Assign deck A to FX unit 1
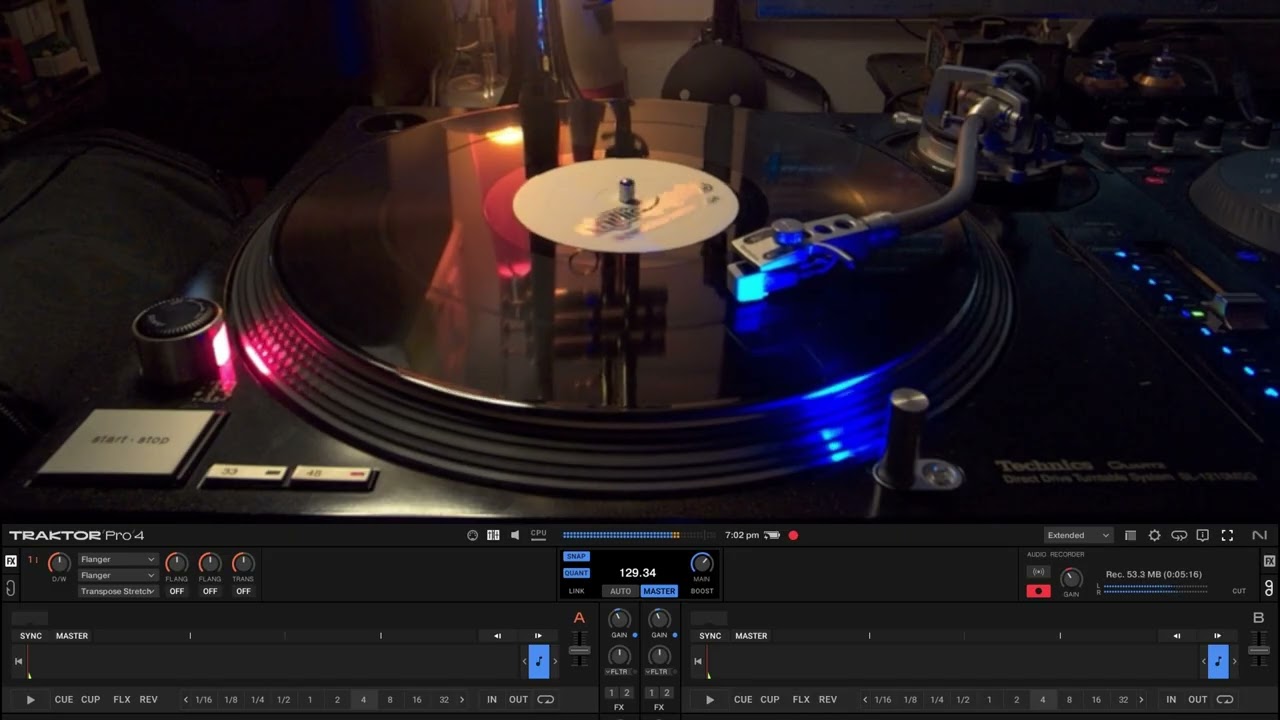Screen dimensions: 1280x720 612,693
